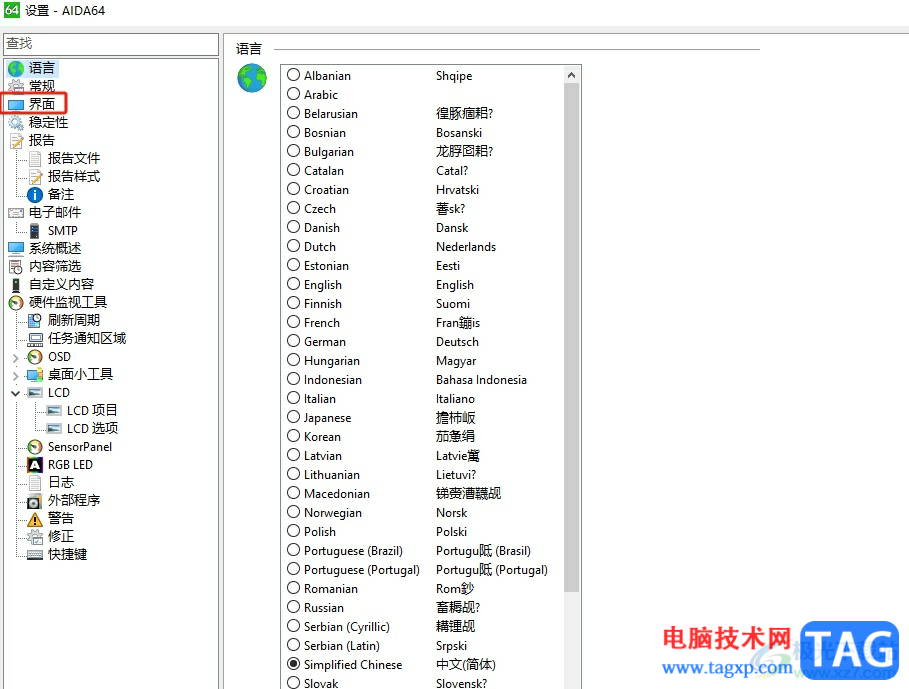Click the report icon beside 报告
Viewport: 909px width, 689px height.
[x=16, y=140]
